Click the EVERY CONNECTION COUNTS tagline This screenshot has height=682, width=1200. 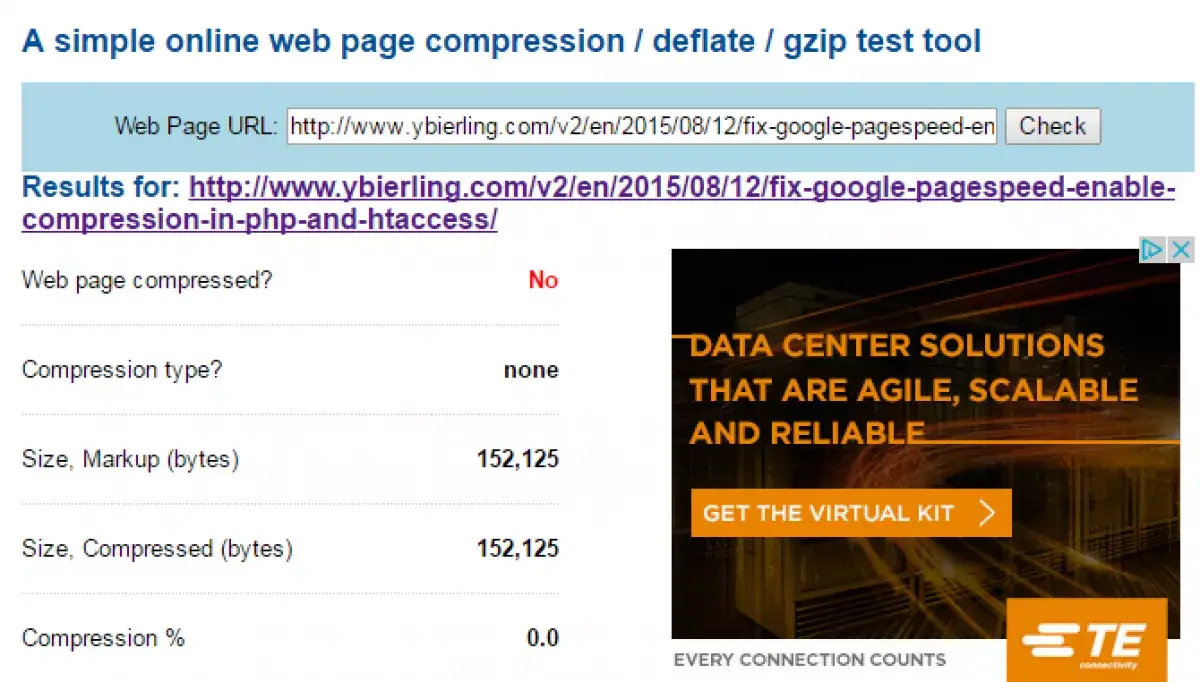810,660
